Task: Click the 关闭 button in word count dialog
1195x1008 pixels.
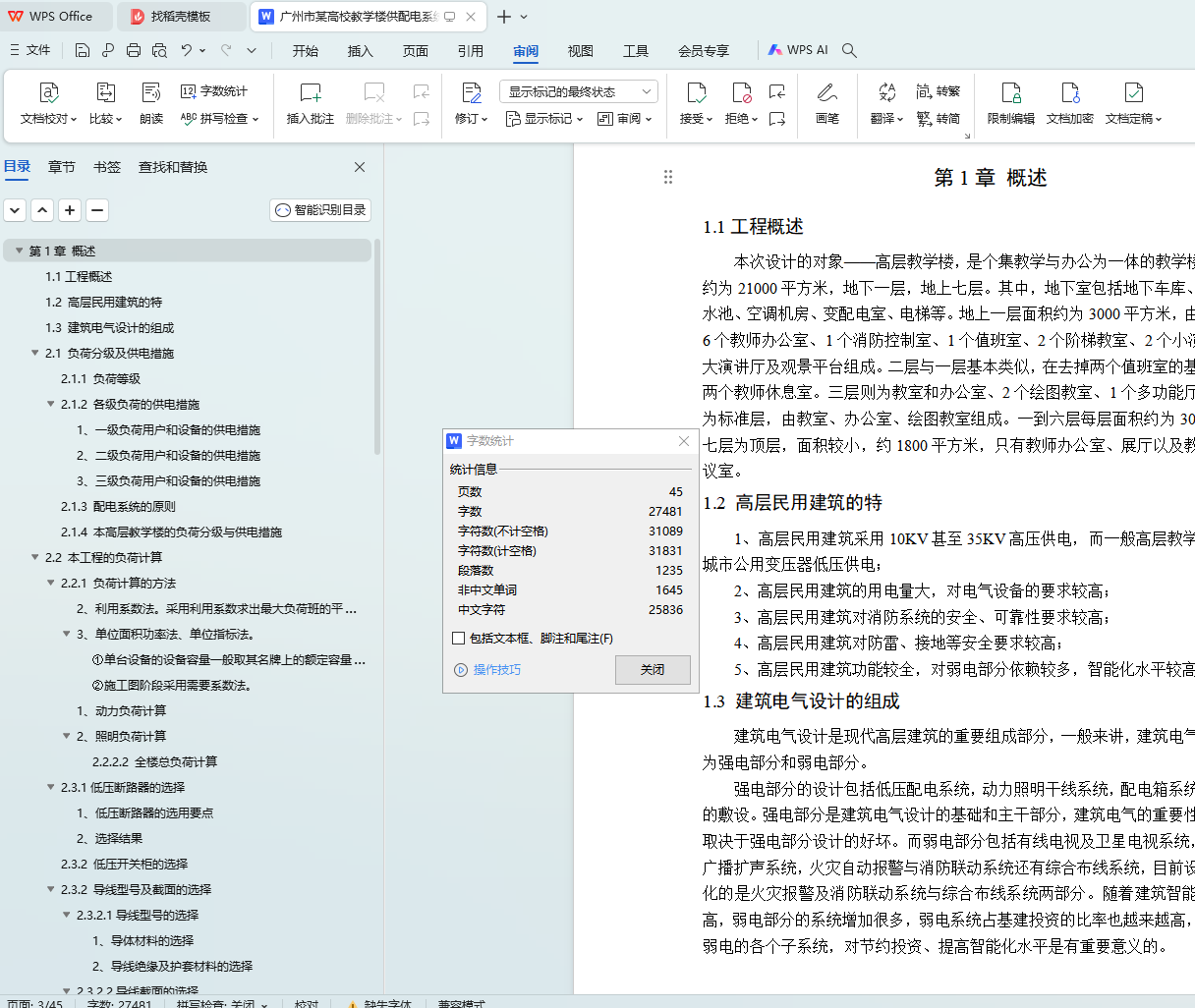Action: point(653,669)
